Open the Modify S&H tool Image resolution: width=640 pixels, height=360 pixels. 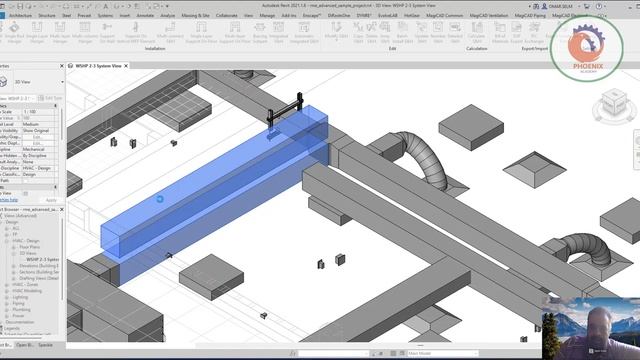[336, 32]
